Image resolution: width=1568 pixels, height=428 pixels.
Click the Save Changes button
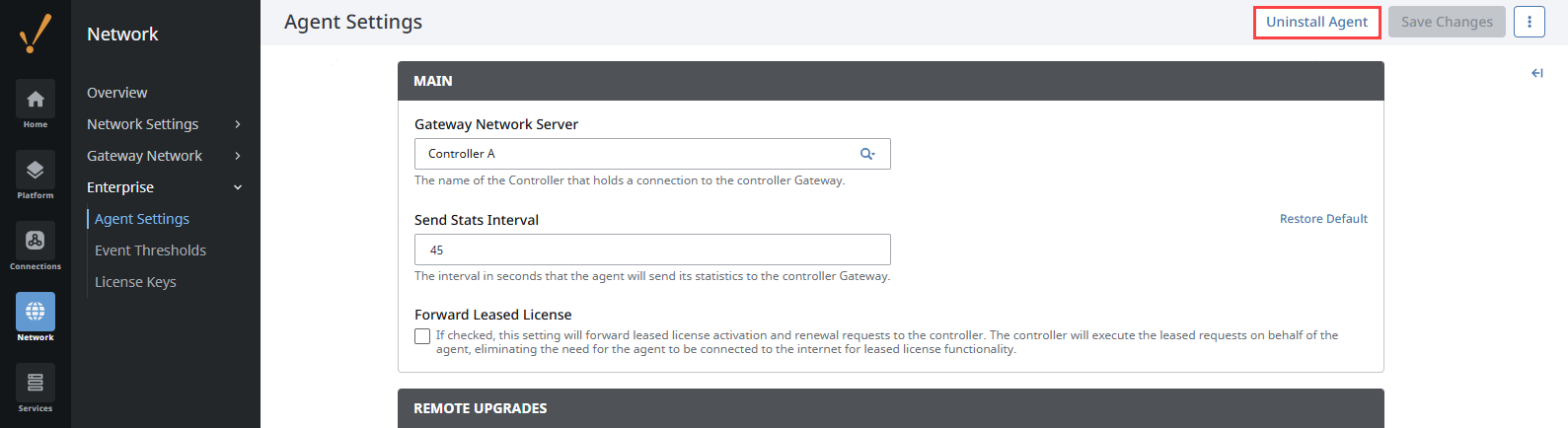(1447, 22)
